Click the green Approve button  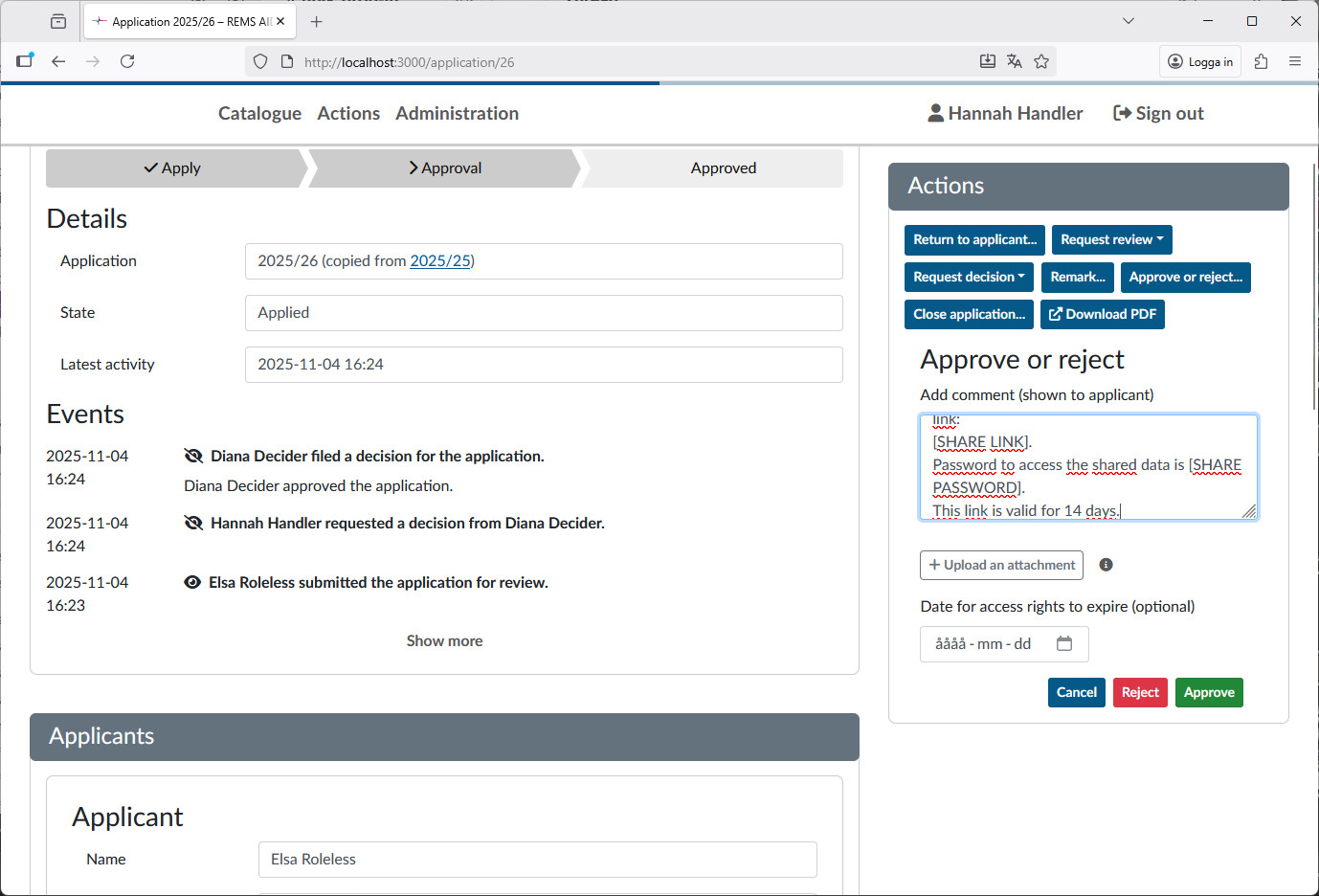click(1209, 692)
